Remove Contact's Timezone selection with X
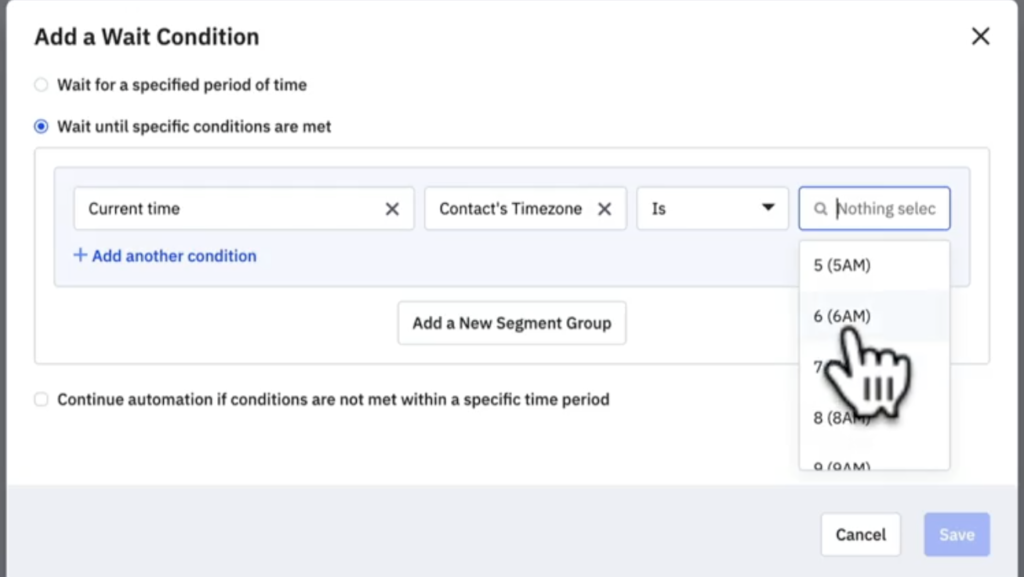The height and width of the screenshot is (577, 1024). (x=604, y=209)
